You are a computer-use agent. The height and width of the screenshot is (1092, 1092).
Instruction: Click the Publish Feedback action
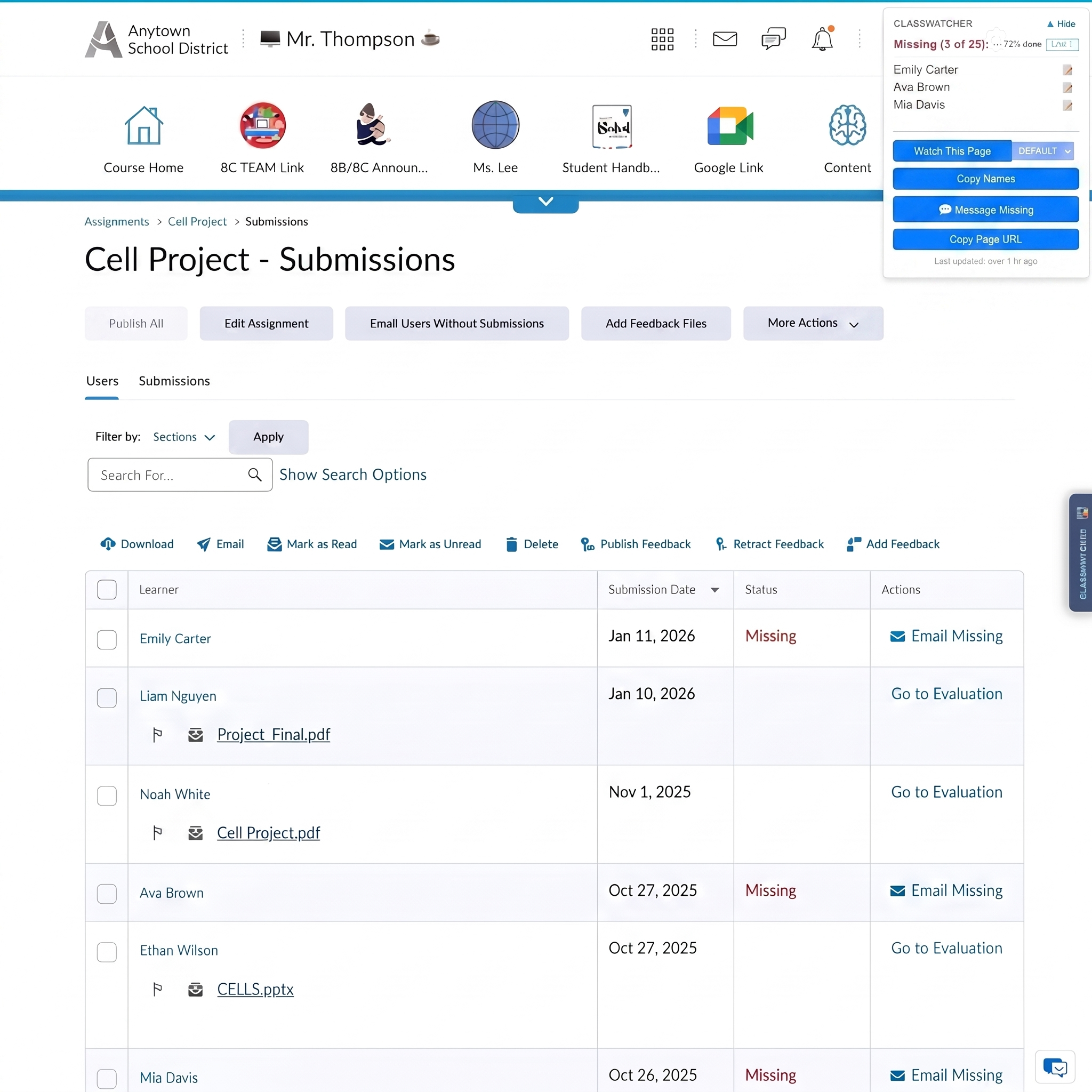click(x=635, y=544)
